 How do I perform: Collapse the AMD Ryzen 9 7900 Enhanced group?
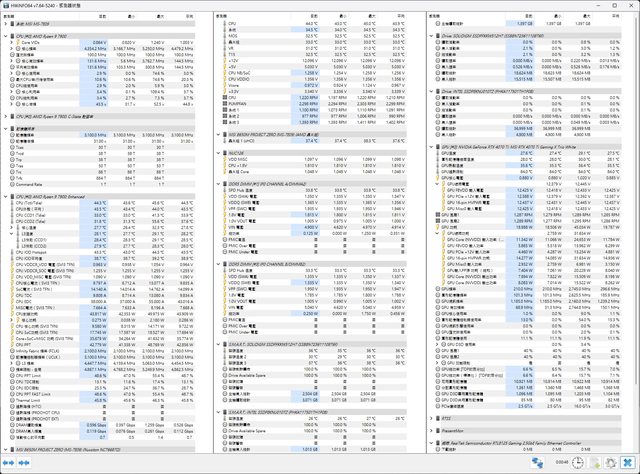pyautogui.click(x=4, y=197)
